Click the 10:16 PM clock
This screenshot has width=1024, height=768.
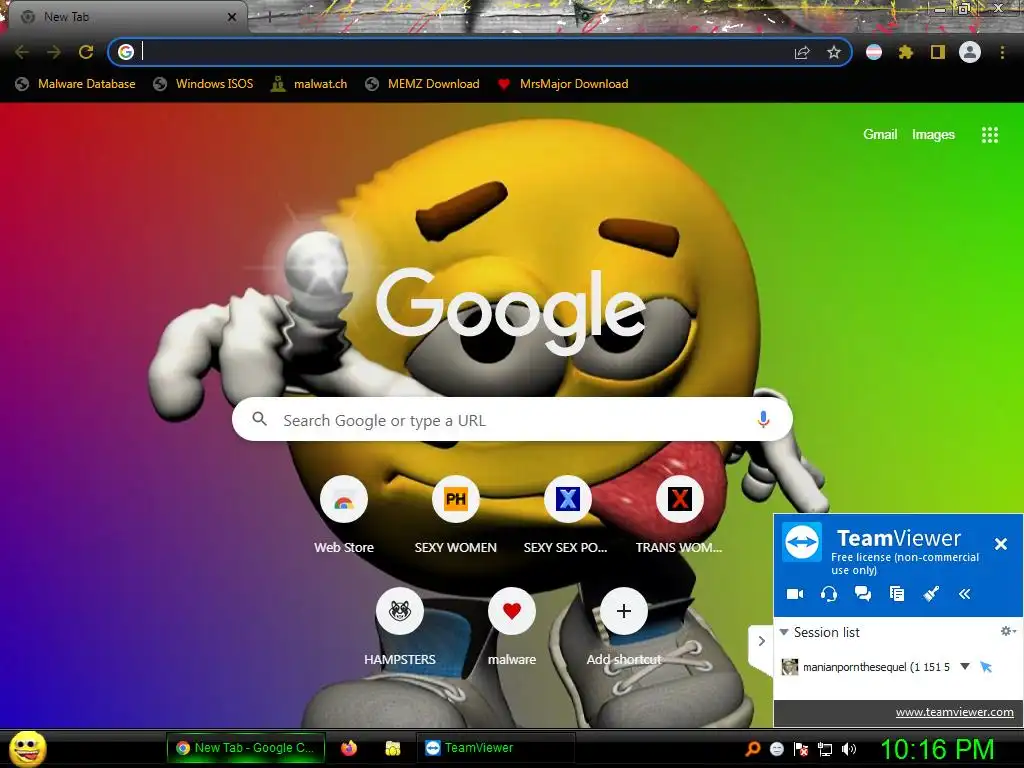pos(937,749)
